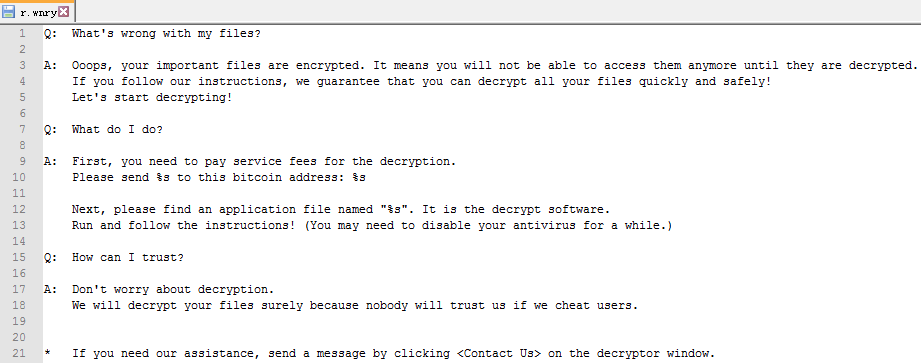Close the r.wnry tab with its X

coord(63,11)
